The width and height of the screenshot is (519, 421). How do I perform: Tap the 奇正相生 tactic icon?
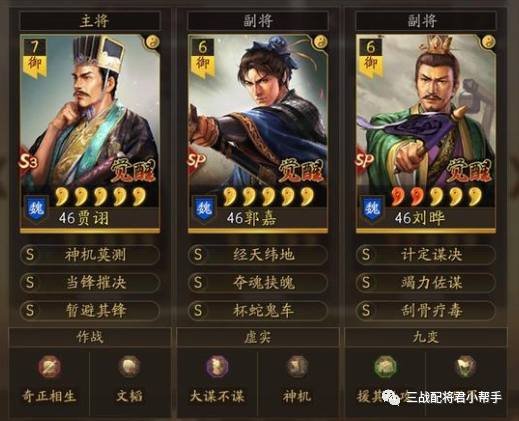coord(49,367)
